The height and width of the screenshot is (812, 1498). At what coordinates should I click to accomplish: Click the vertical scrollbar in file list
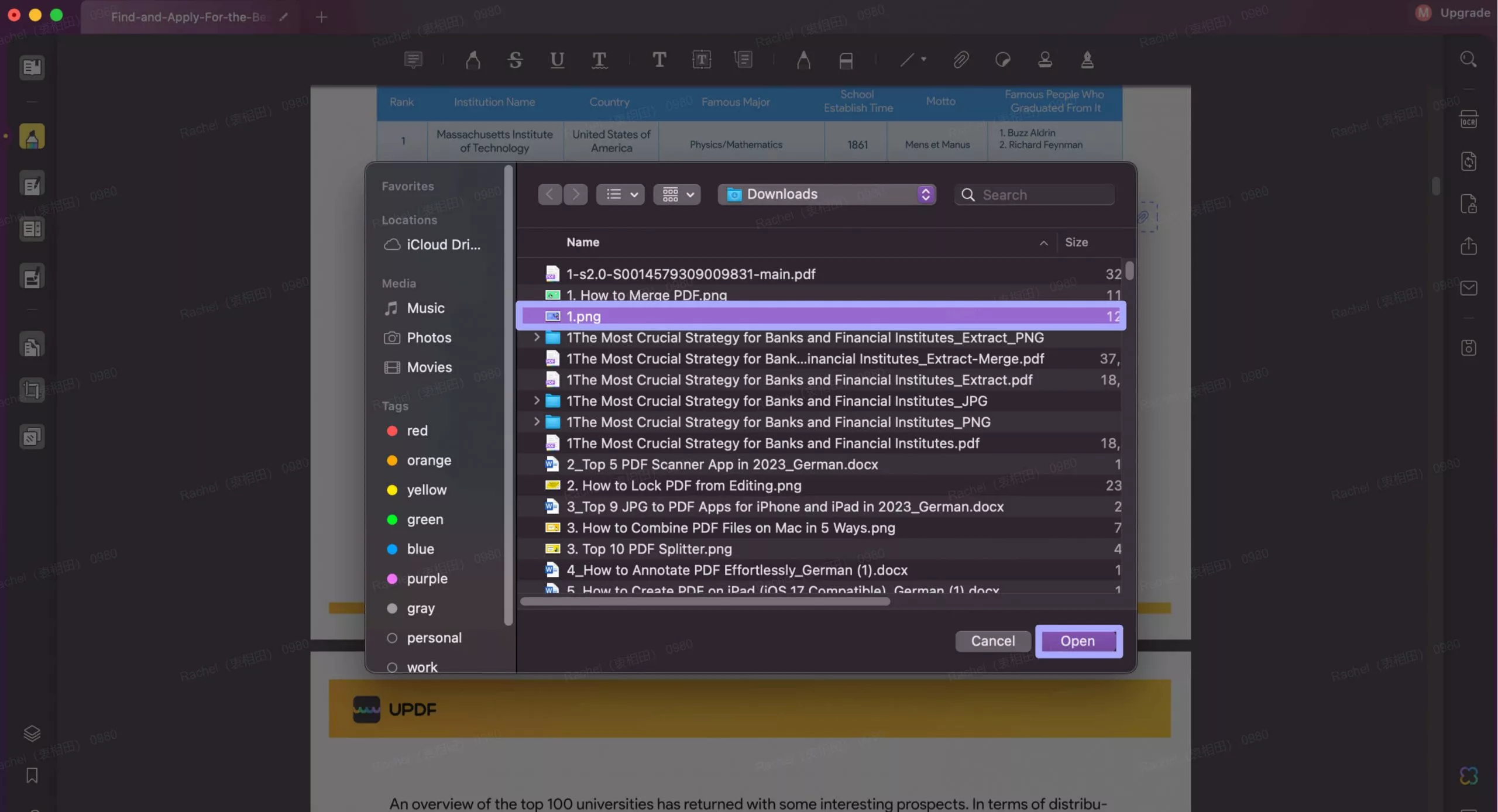click(x=1129, y=270)
